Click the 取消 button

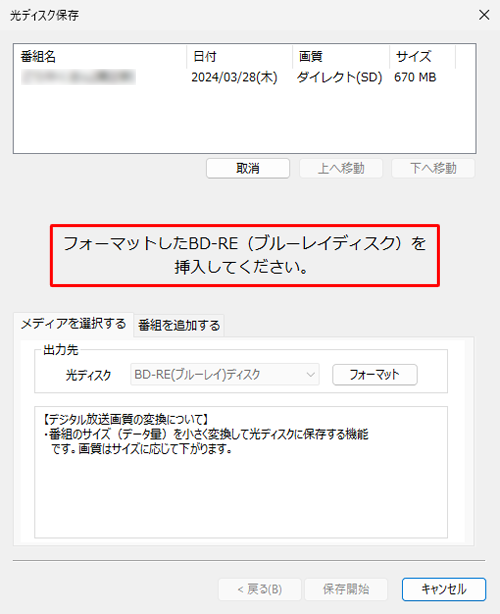pyautogui.click(x=248, y=168)
